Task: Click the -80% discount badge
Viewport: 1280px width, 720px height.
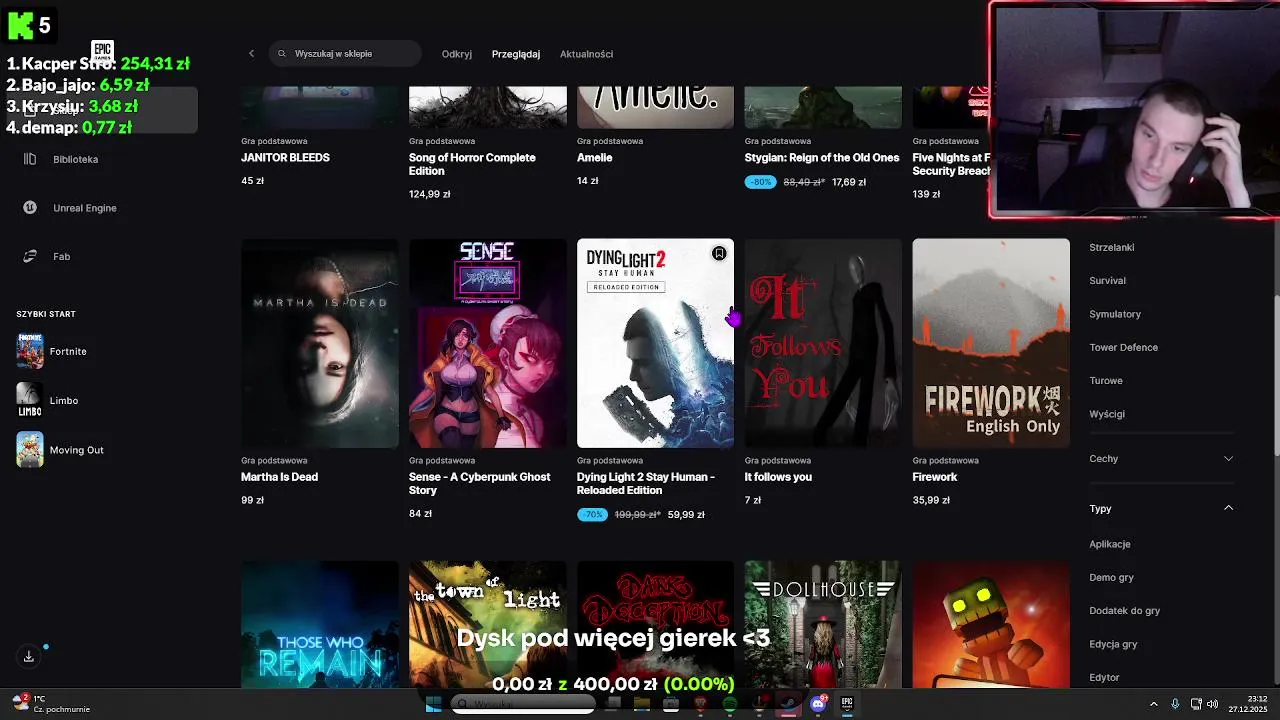Action: pyautogui.click(x=760, y=182)
